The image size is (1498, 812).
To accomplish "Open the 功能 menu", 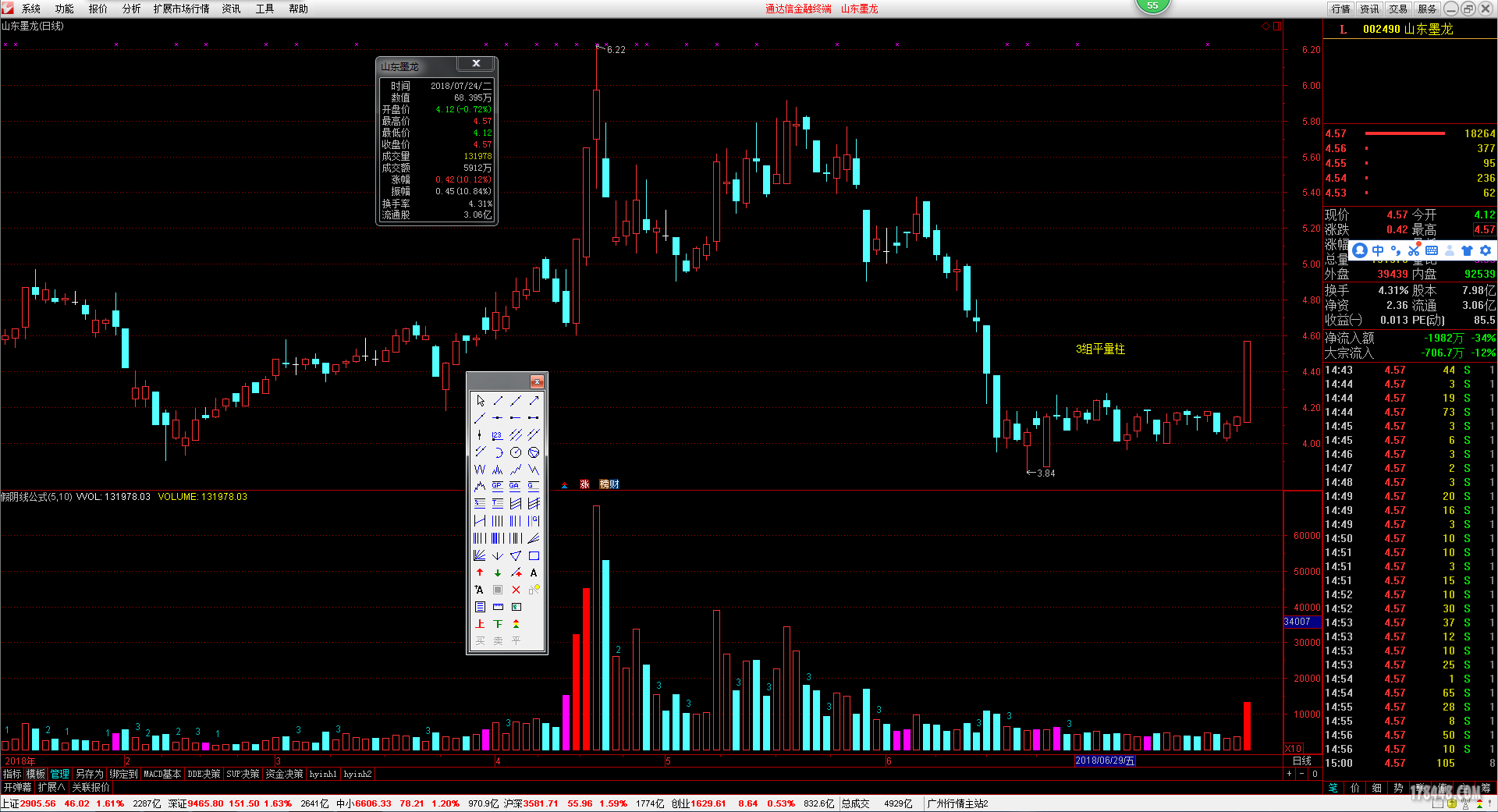I will click(x=65, y=9).
